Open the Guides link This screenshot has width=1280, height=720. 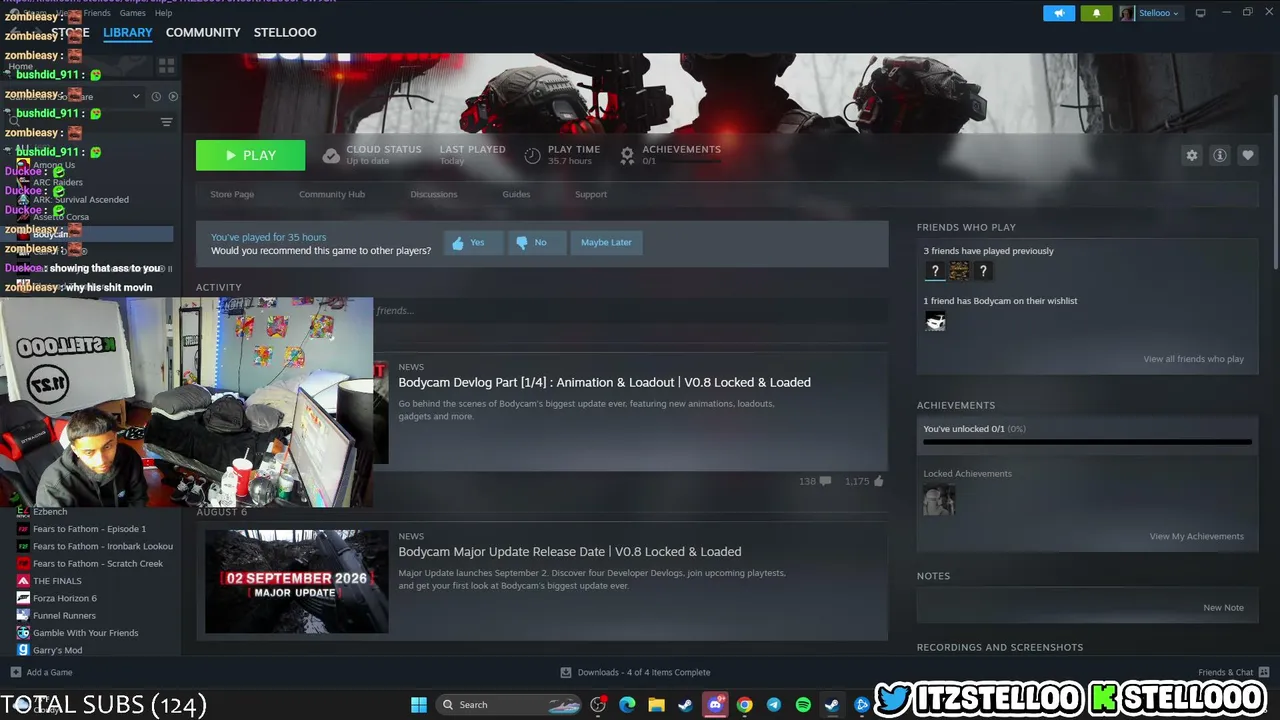click(x=516, y=194)
